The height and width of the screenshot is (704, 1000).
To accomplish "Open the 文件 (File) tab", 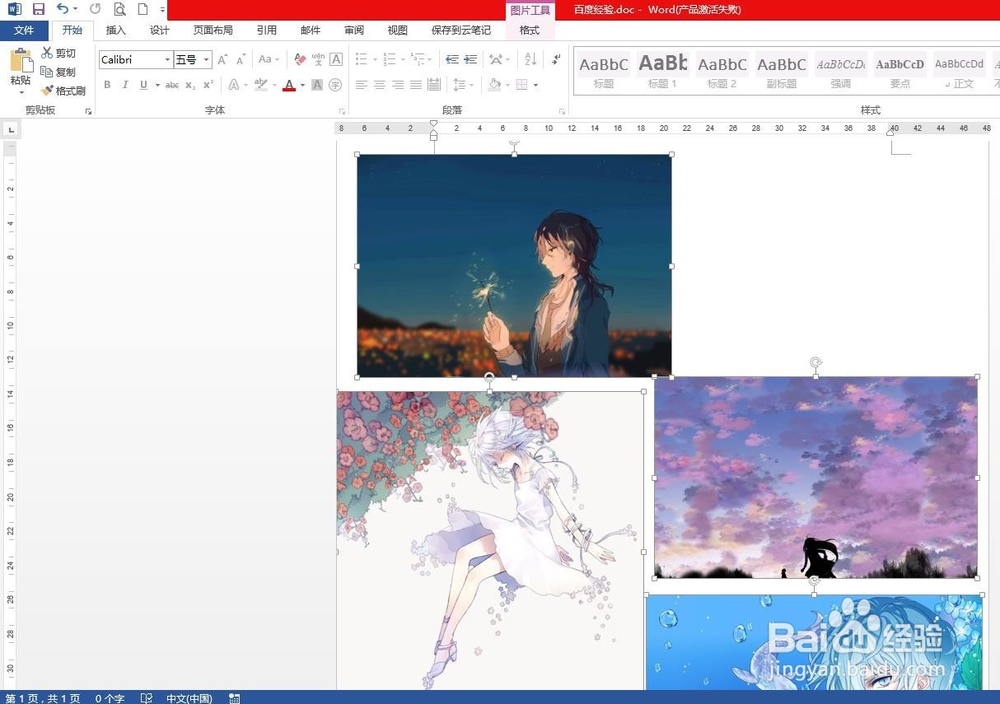I will click(x=24, y=30).
